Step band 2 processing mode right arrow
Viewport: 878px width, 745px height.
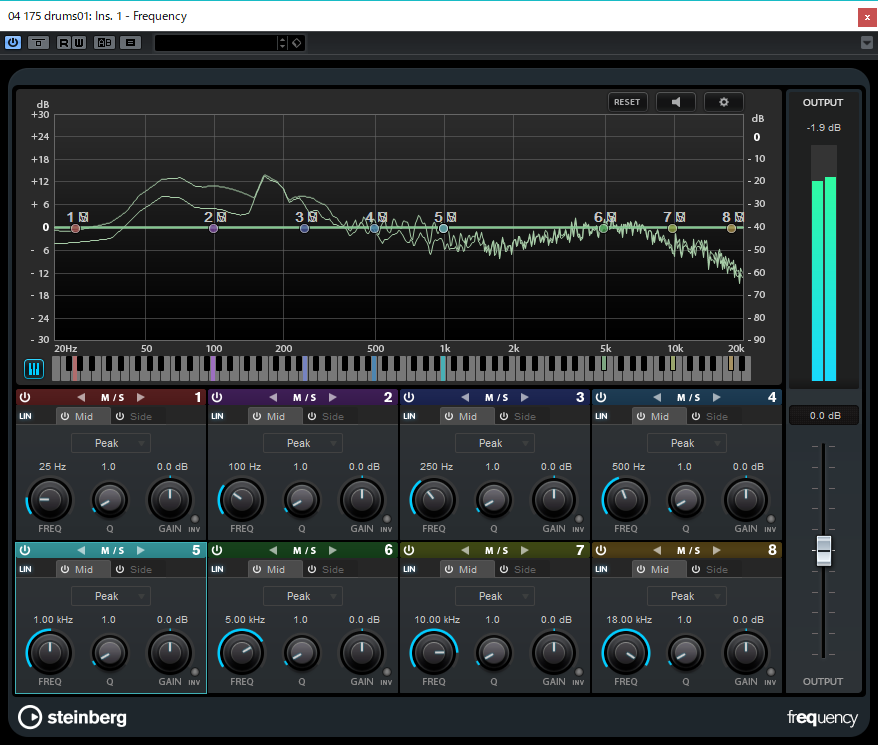pos(333,397)
